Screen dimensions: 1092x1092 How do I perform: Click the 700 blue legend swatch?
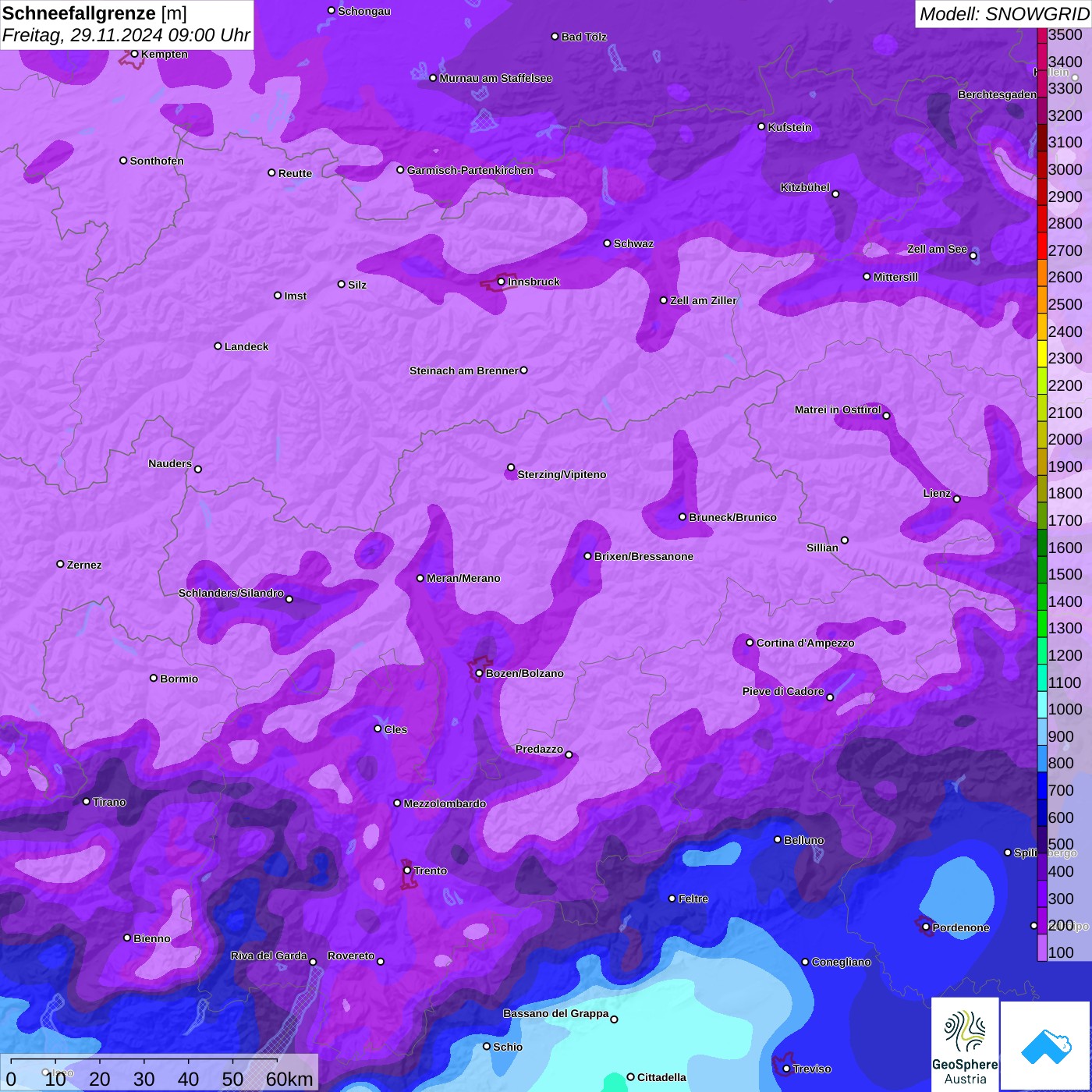pos(1042,786)
